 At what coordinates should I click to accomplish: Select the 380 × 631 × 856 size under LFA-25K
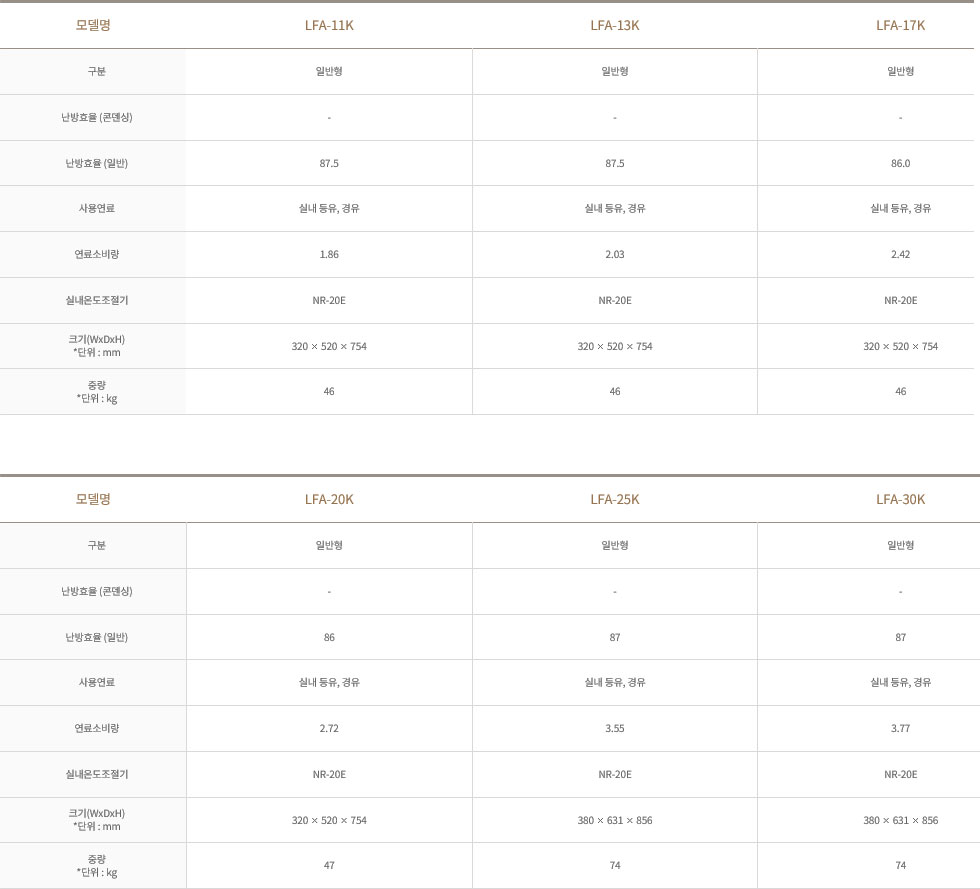point(614,820)
